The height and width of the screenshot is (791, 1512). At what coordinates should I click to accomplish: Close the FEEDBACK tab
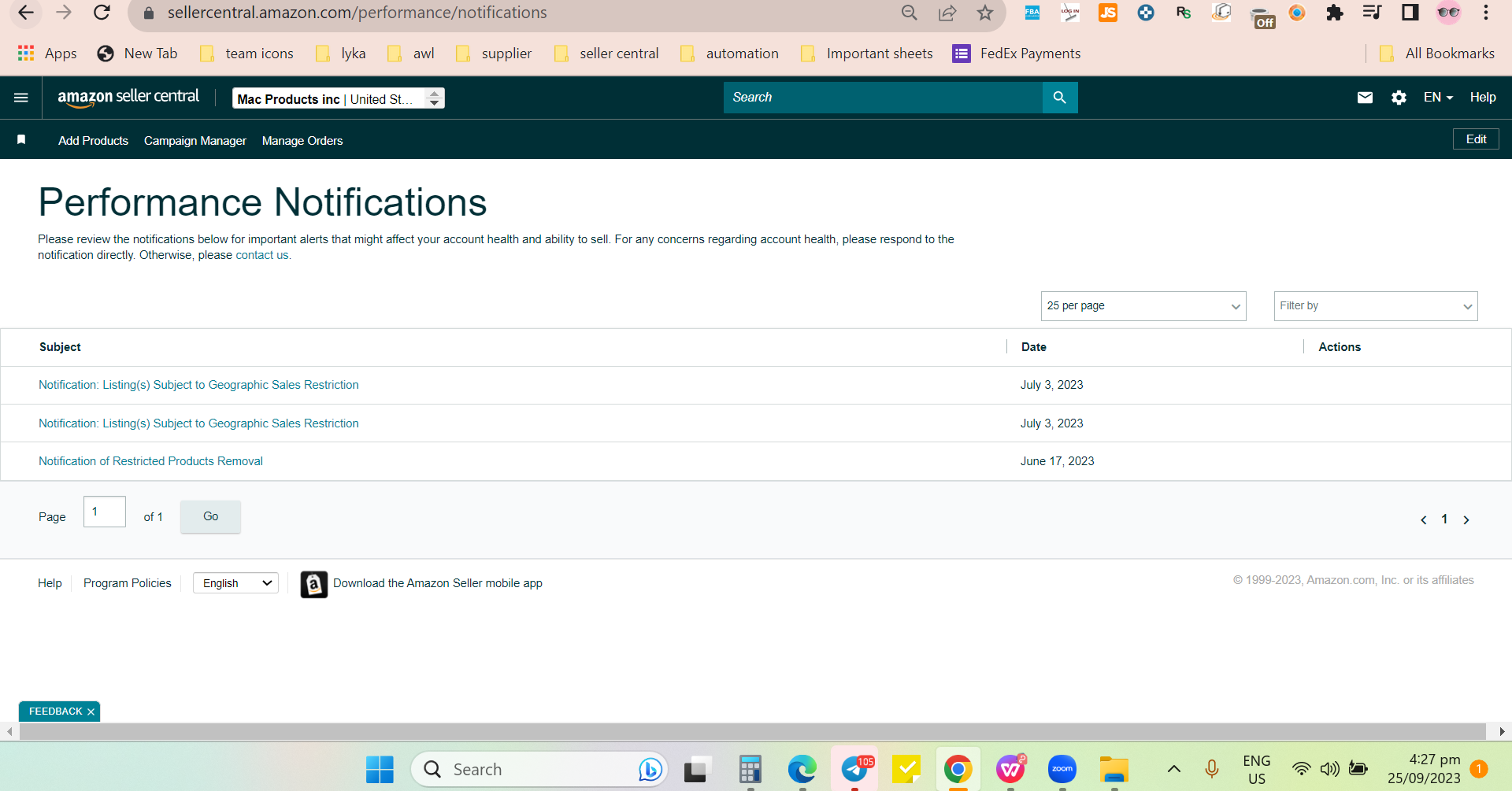tap(91, 712)
